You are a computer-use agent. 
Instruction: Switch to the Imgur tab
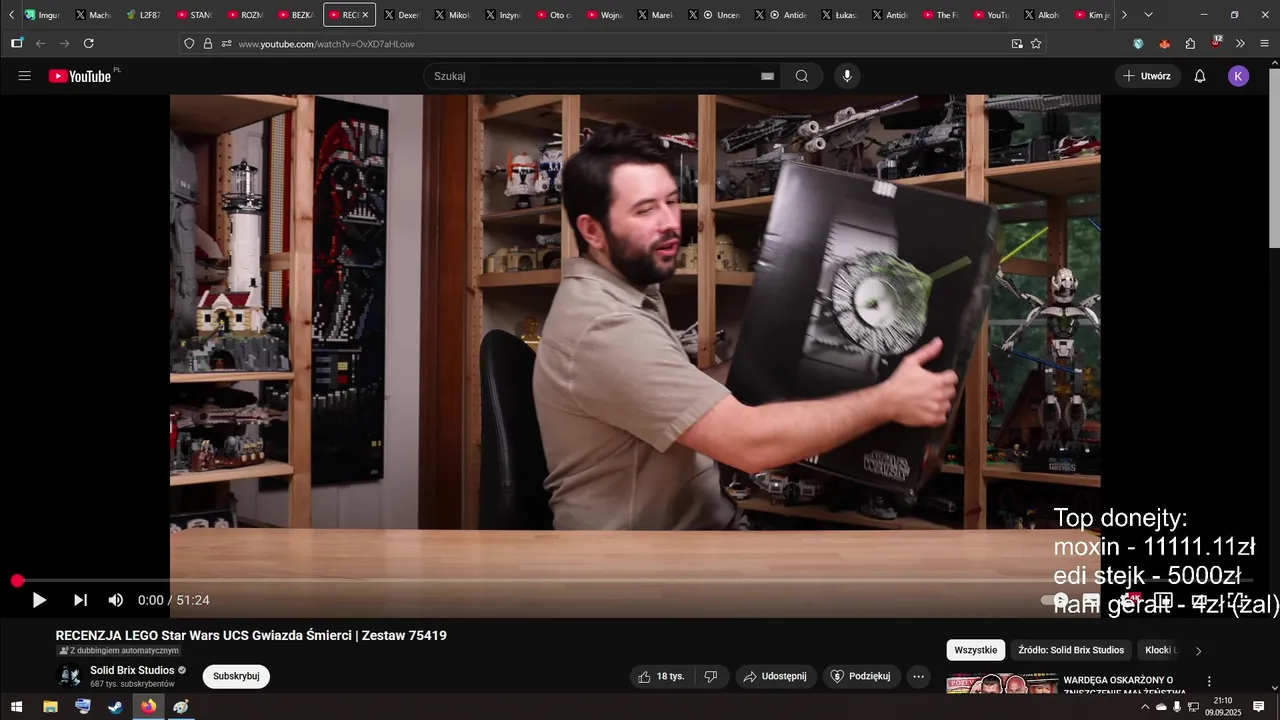[43, 15]
